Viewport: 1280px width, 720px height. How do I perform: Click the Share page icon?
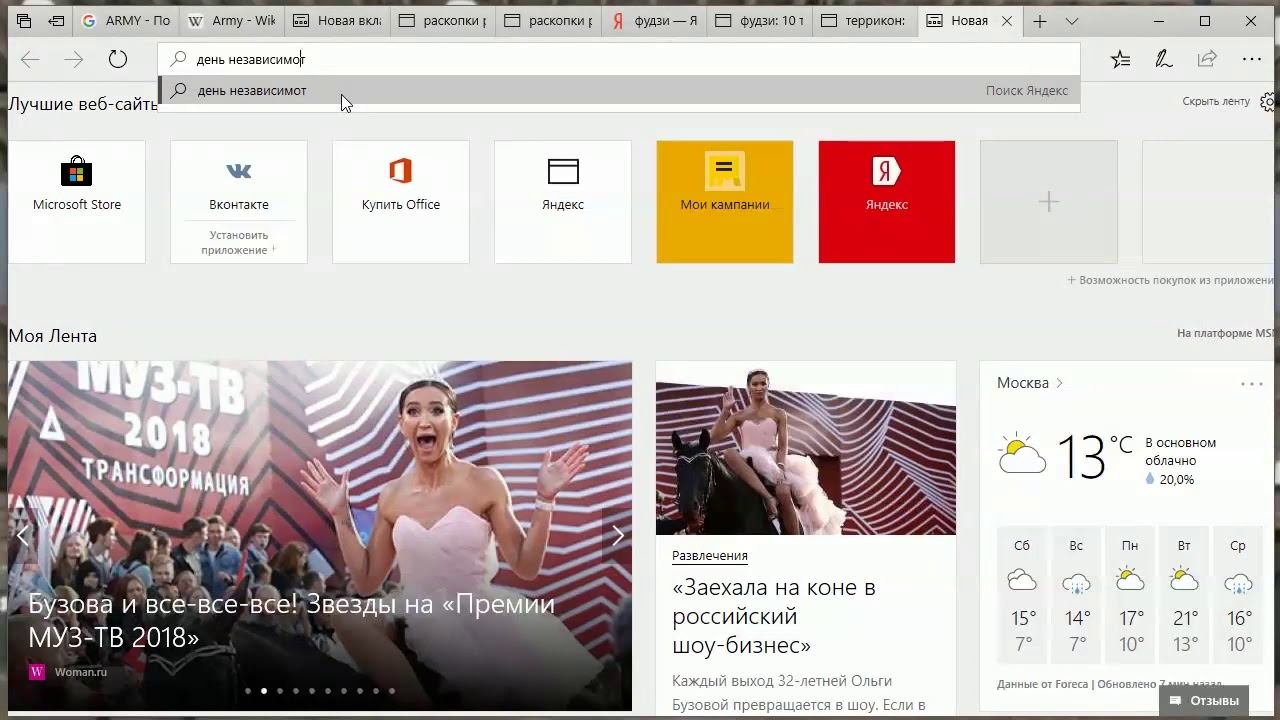(1207, 59)
